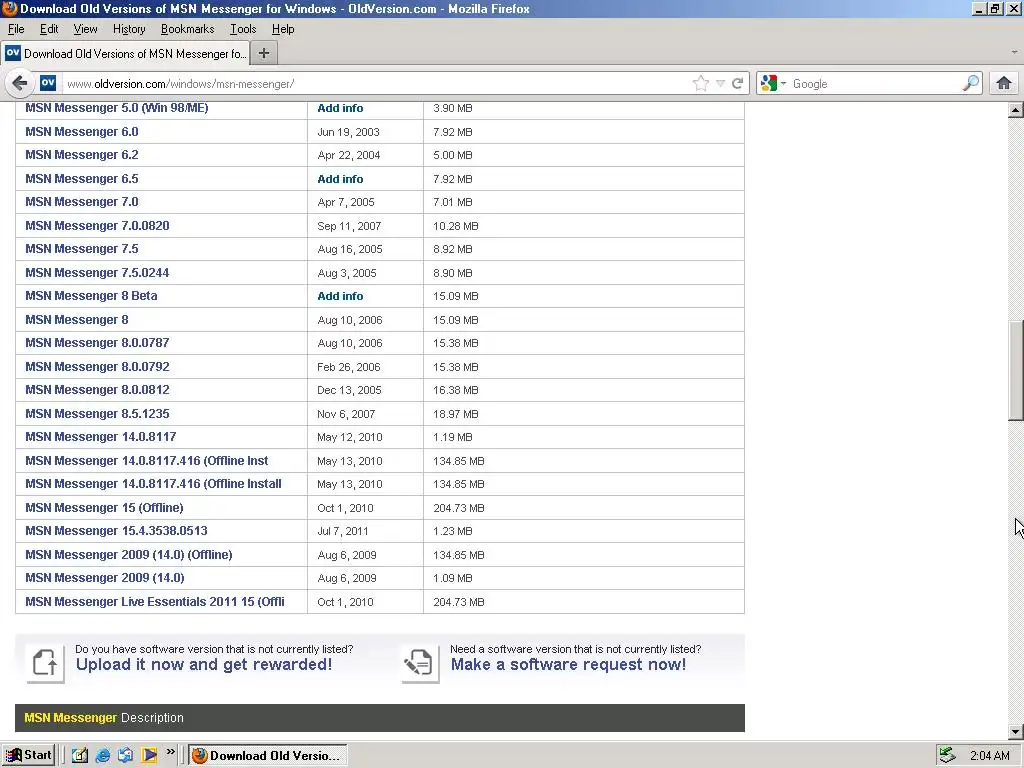Go to the Firefox Home page icon
This screenshot has width=1024, height=768.
click(1004, 84)
